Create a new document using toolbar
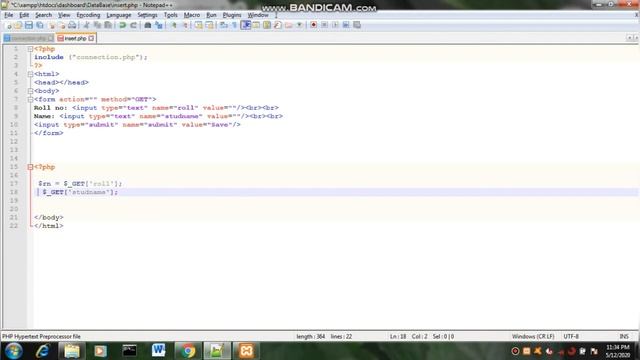 click(8, 25)
